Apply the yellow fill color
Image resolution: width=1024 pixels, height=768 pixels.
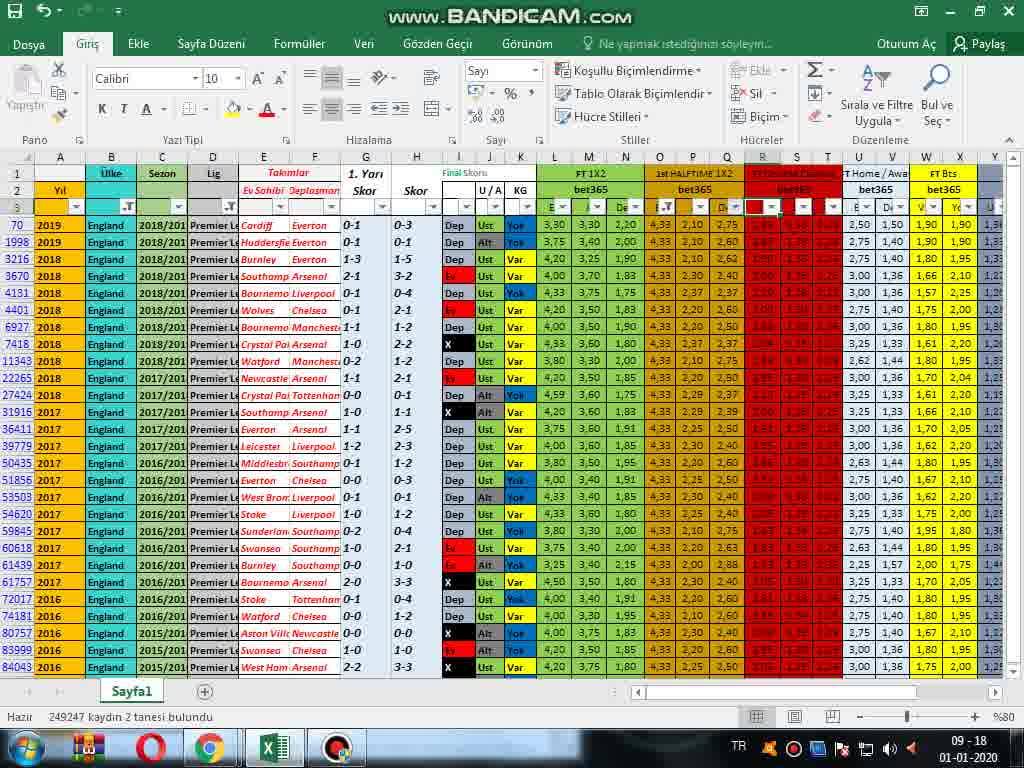tap(233, 109)
